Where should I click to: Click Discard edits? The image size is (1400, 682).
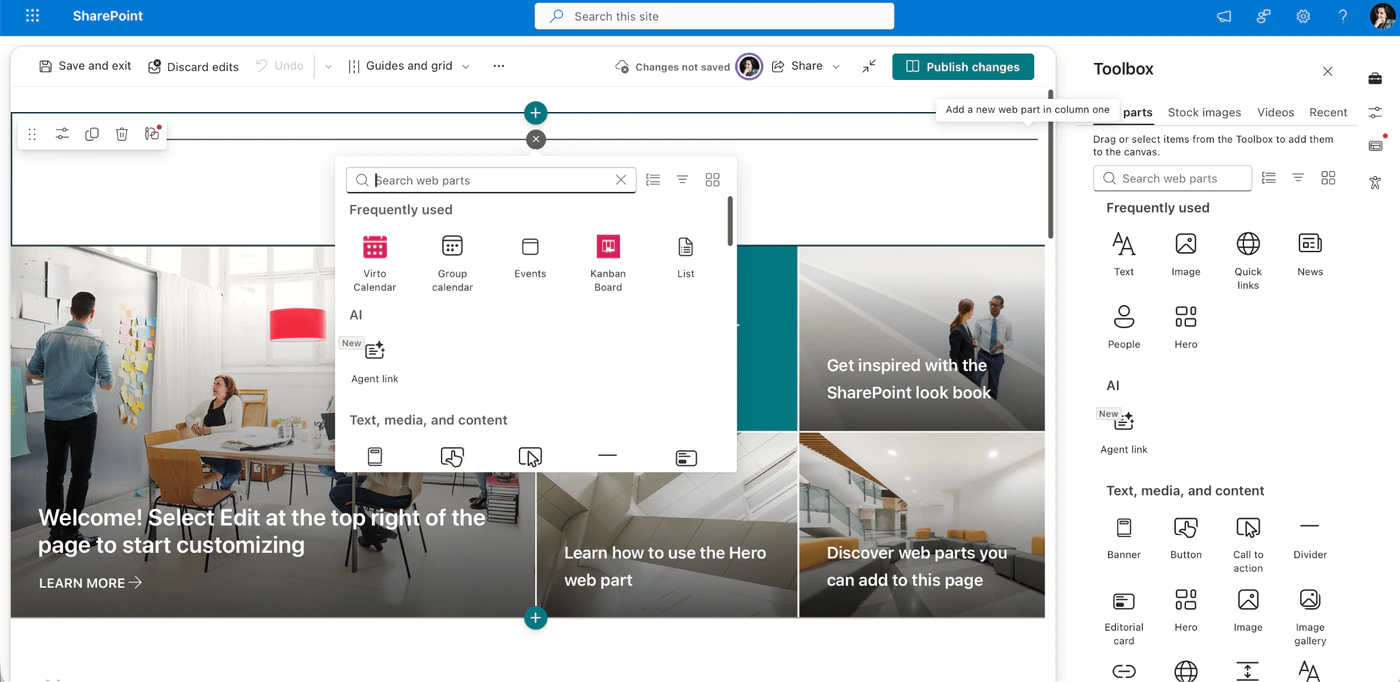tap(193, 66)
